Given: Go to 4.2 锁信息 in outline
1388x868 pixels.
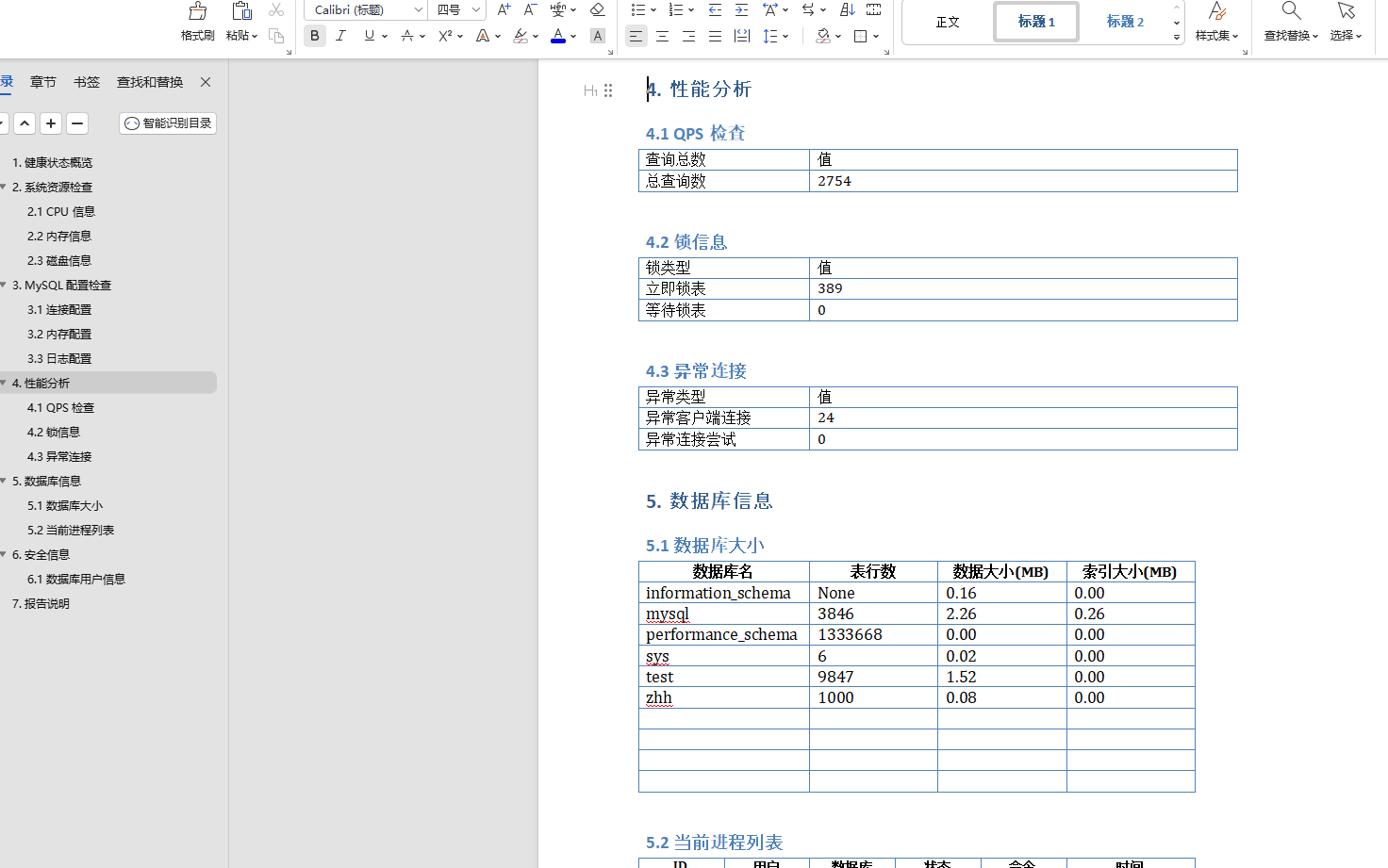Looking at the screenshot, I should point(54,433).
